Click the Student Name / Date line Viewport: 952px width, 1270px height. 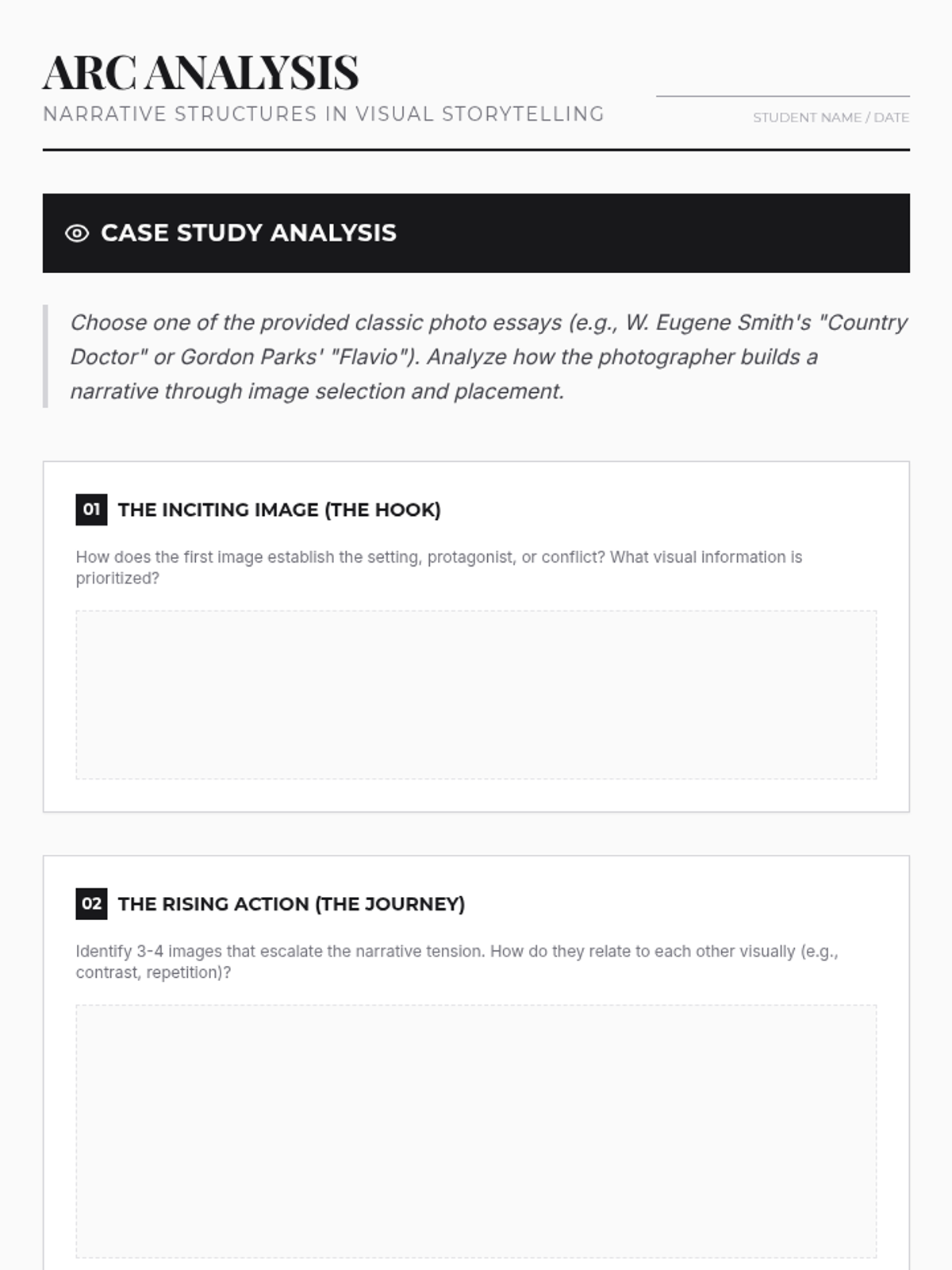tap(783, 96)
